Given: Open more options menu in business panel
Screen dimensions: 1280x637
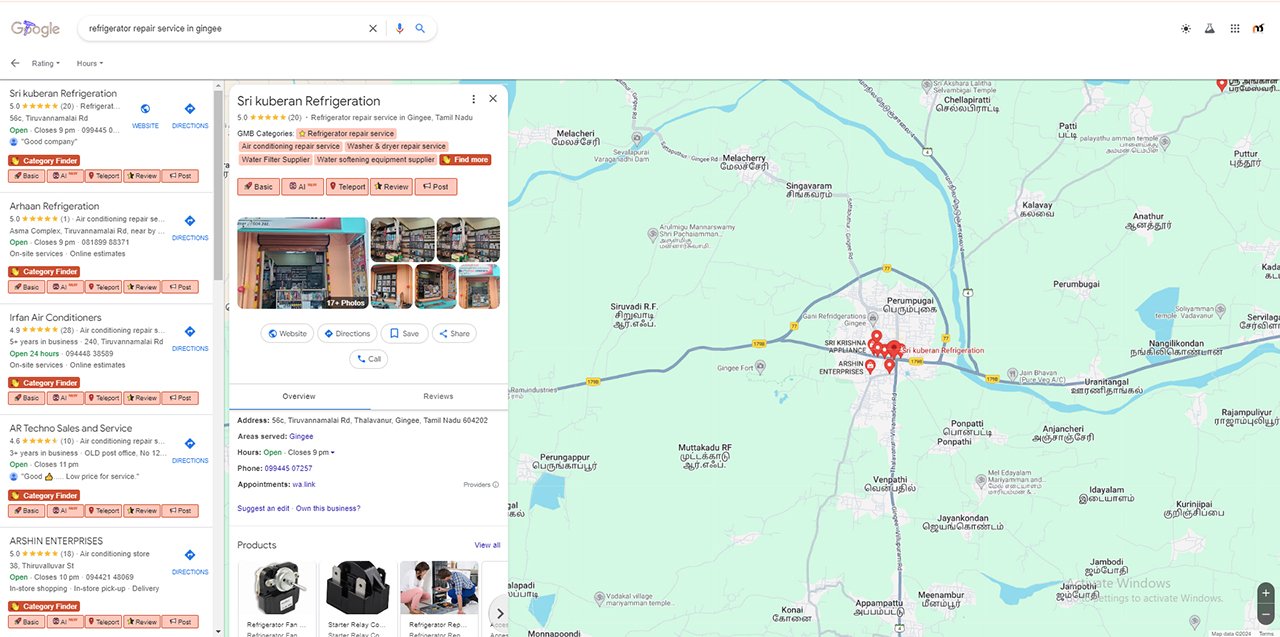Looking at the screenshot, I should (474, 99).
